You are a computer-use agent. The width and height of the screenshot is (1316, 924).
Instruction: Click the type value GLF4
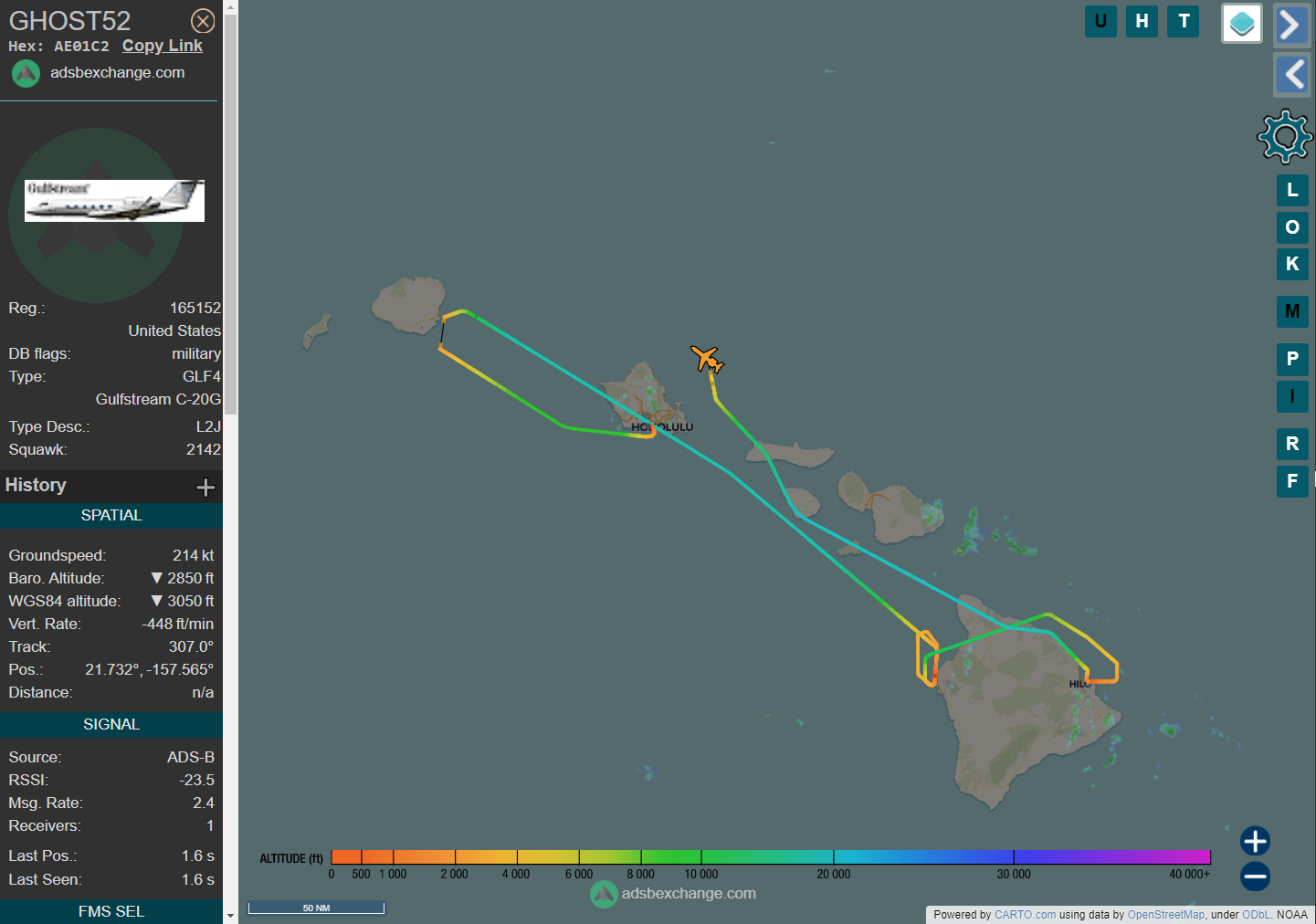202,377
